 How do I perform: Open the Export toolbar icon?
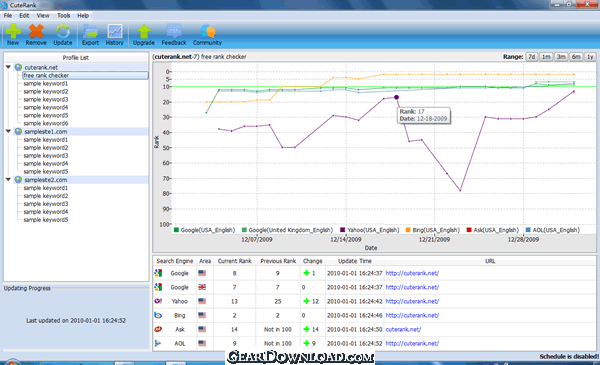90,31
